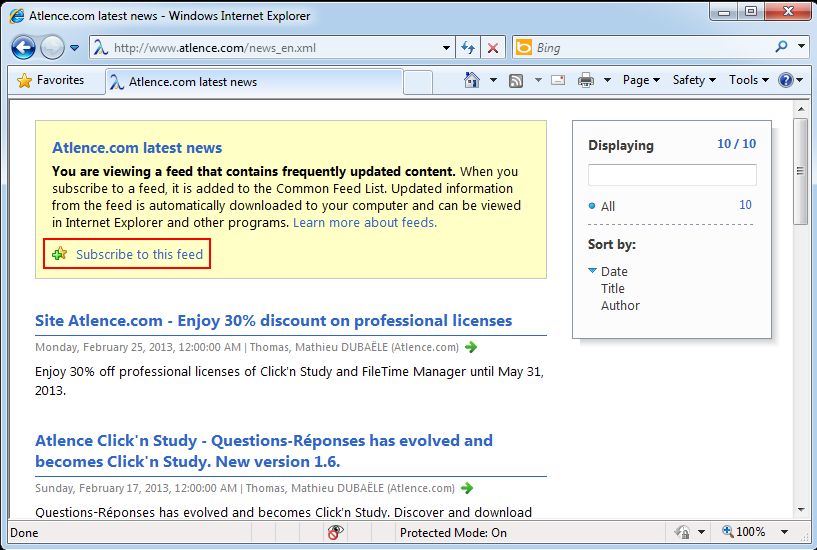Click the scrollbar down arrow
817x550 pixels.
coord(801,510)
